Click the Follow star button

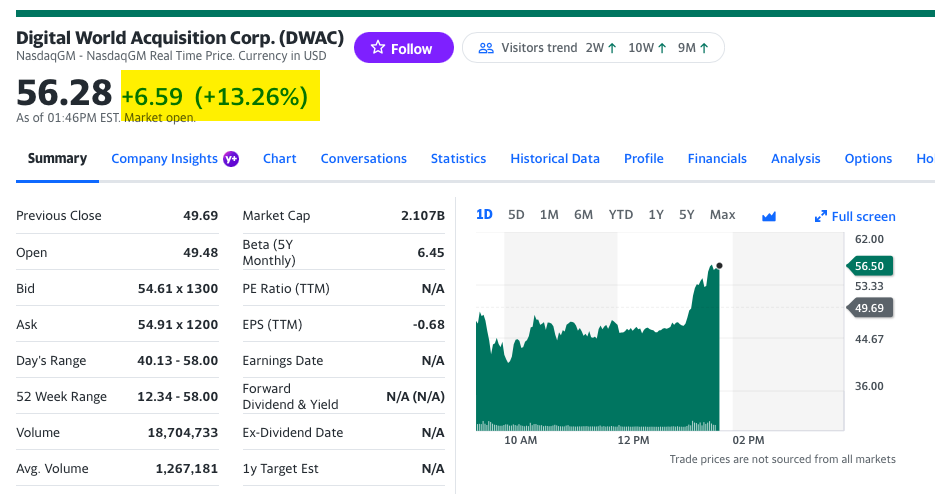tap(404, 48)
